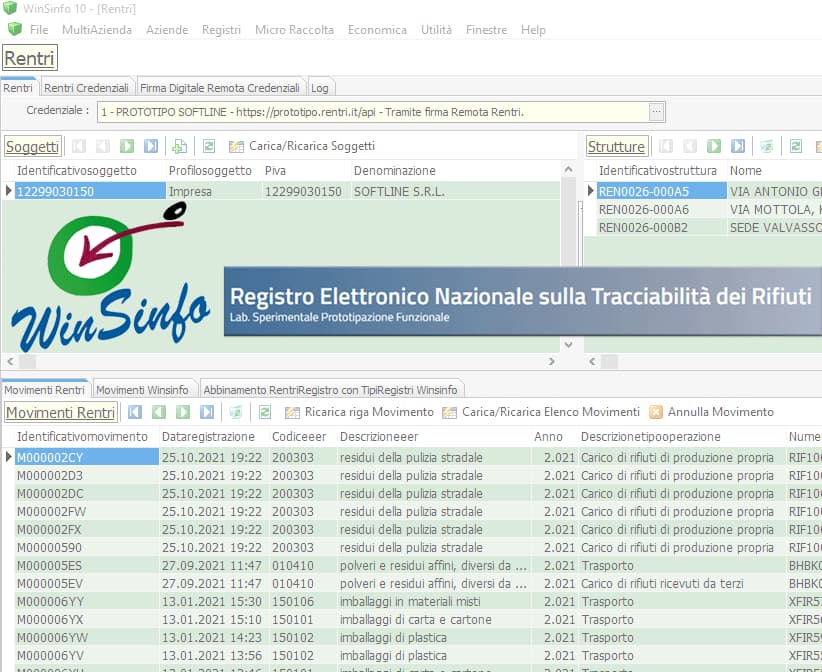Go to next record in Soggetti toolbar
The height and width of the screenshot is (672, 822).
127,146
